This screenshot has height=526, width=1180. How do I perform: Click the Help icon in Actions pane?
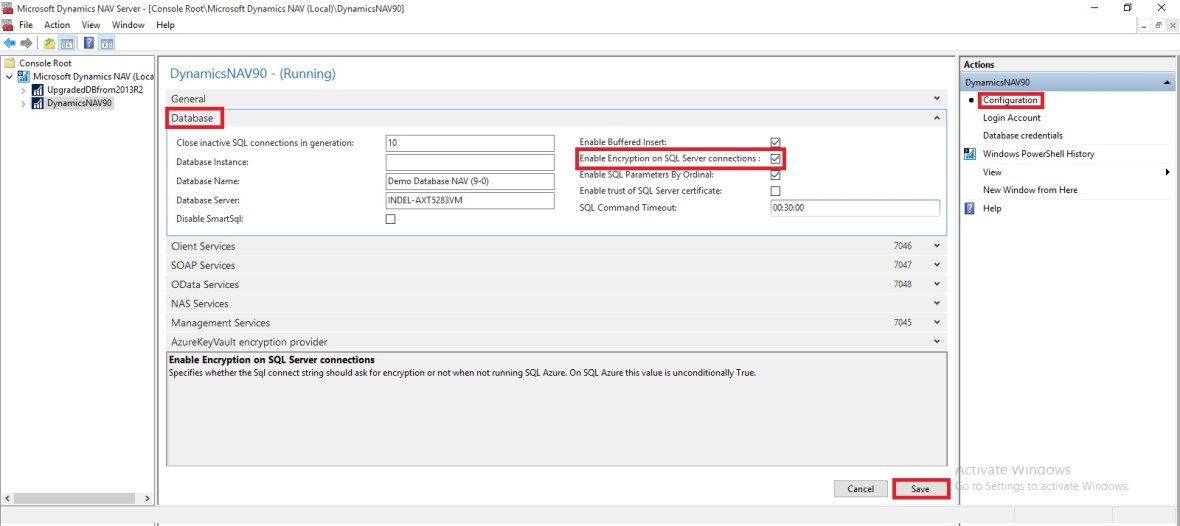[x=970, y=208]
